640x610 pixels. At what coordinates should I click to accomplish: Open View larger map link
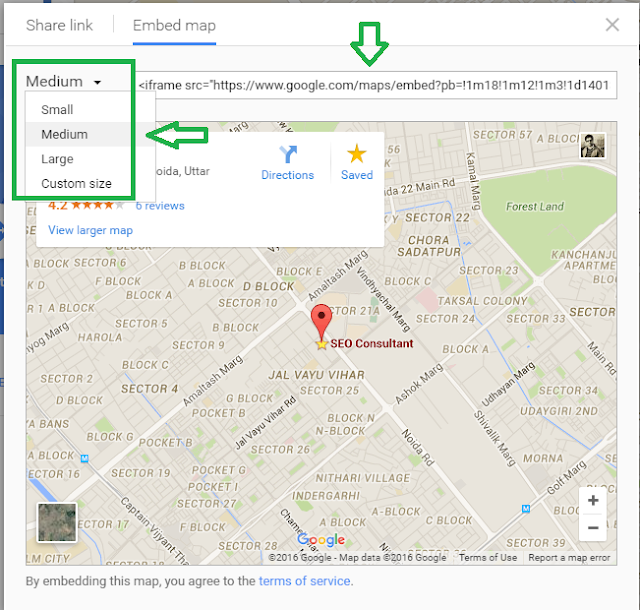click(x=90, y=230)
